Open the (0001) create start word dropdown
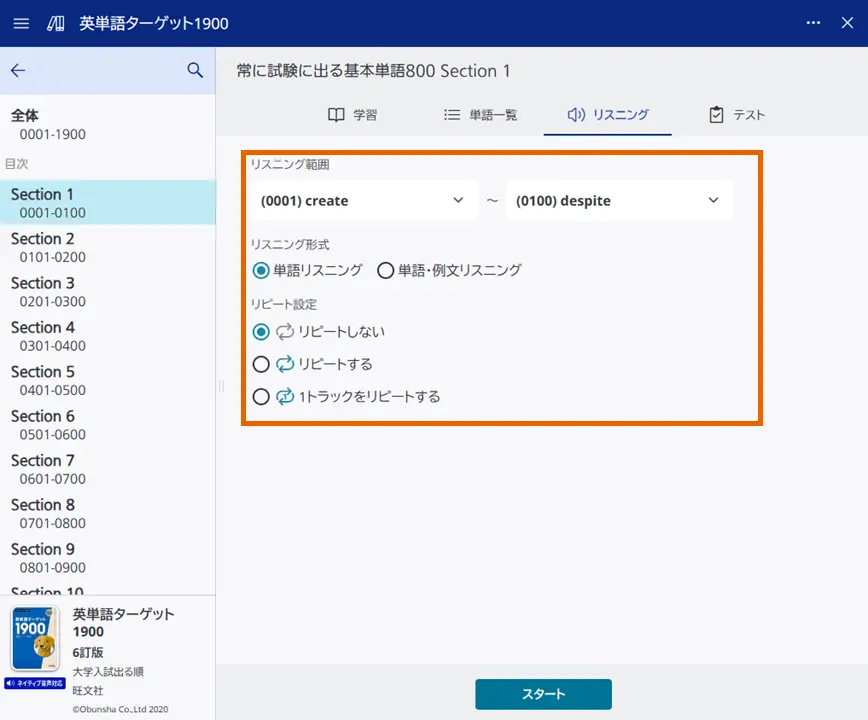Screen dimensions: 868x720 coord(364,200)
